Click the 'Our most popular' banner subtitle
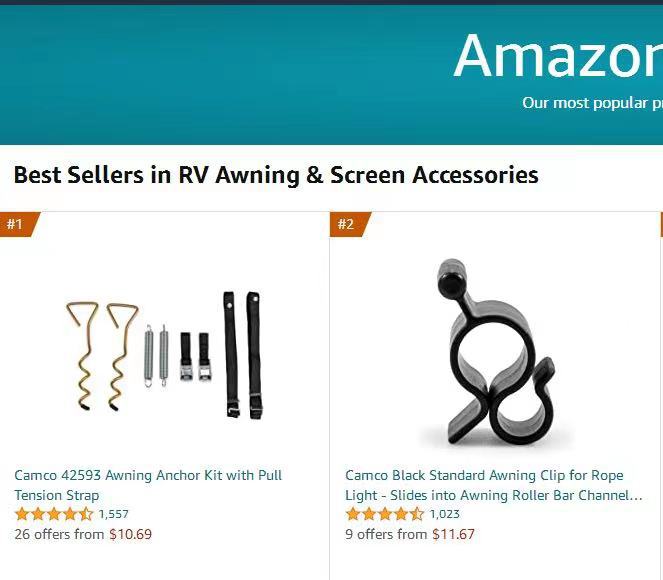This screenshot has height=580, width=663. [592, 103]
